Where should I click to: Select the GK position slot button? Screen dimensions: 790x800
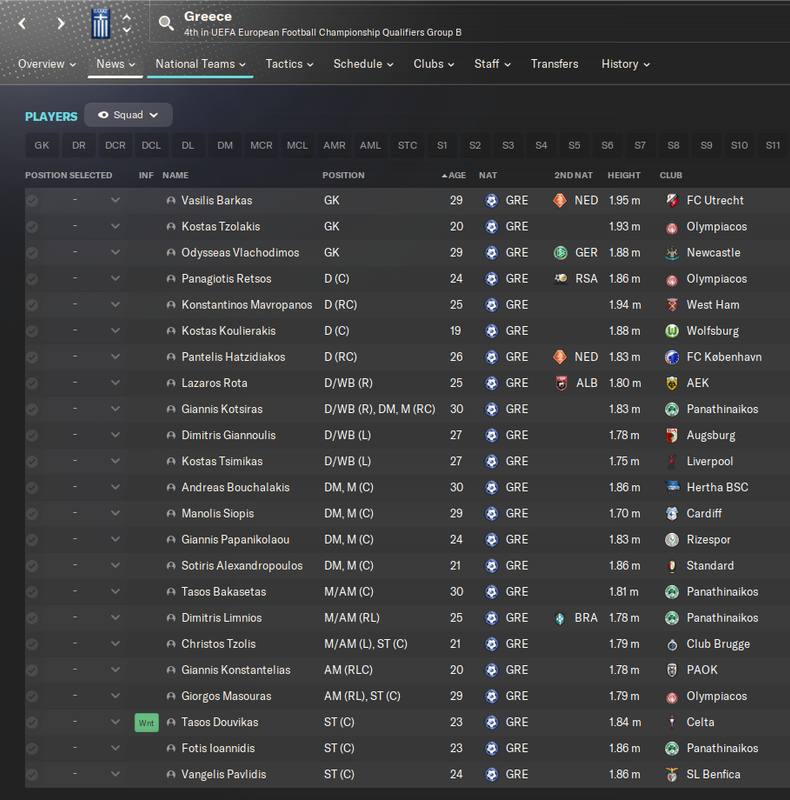(x=42, y=145)
